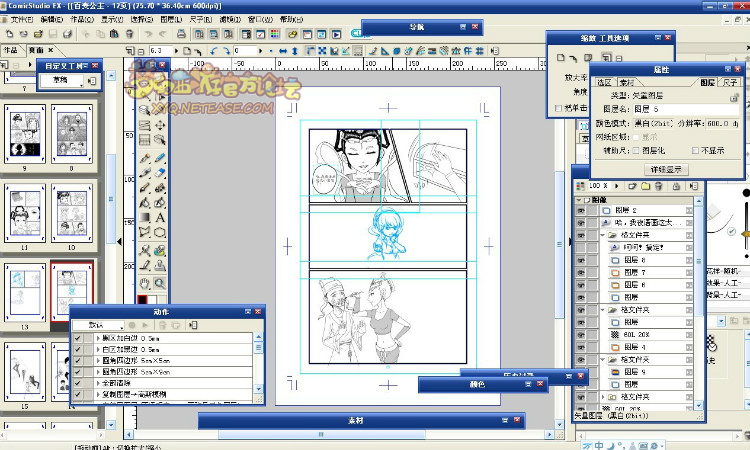This screenshot has width=750, height=450.
Task: Click the new layer icon in layers panel
Action: coord(632,186)
